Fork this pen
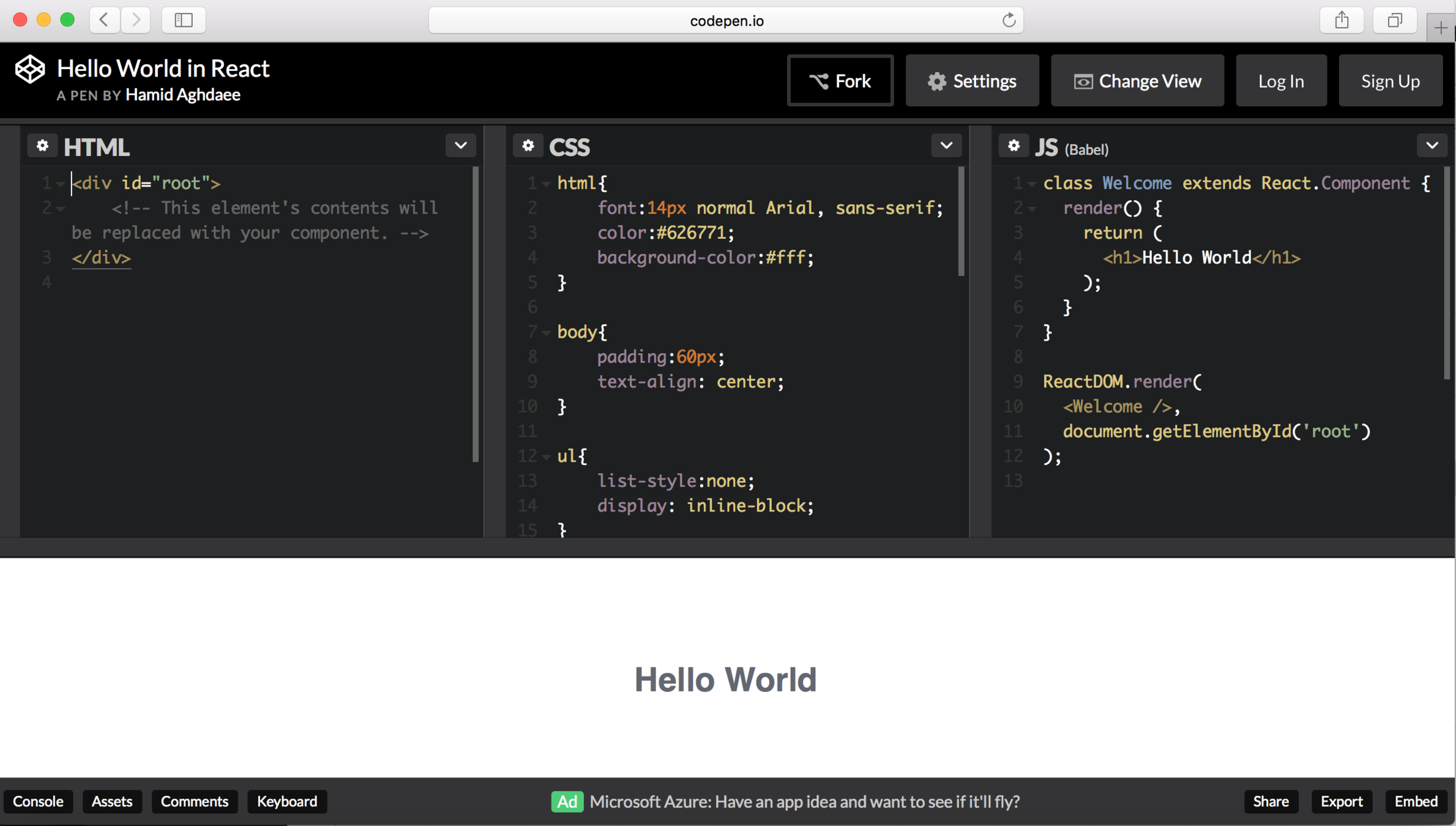 (840, 81)
